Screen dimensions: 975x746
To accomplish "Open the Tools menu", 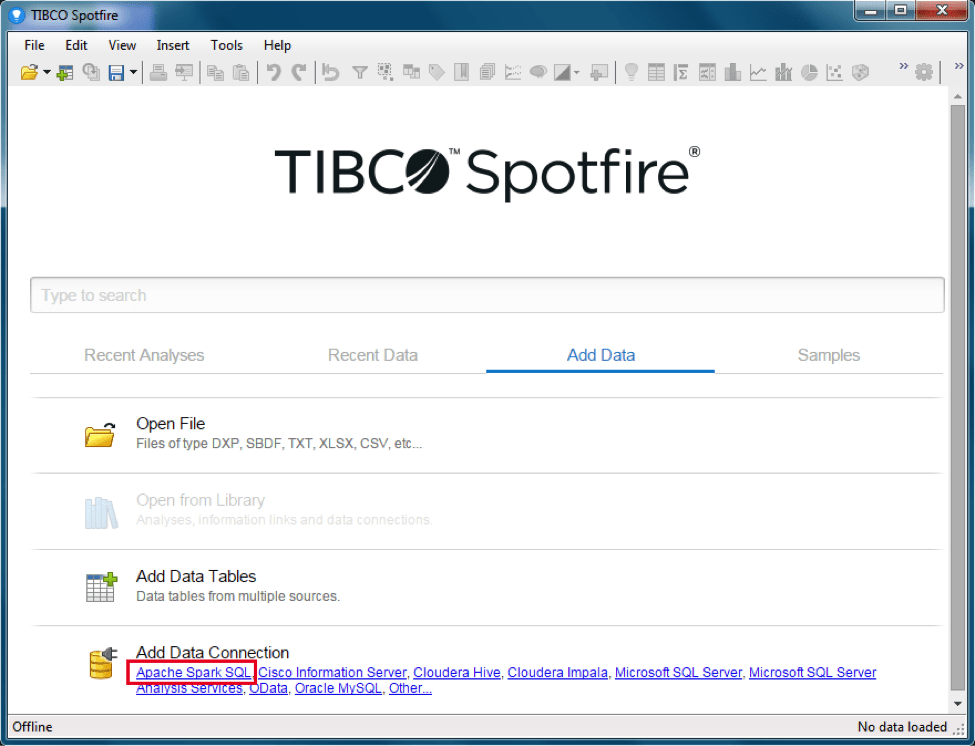I will coord(226,45).
